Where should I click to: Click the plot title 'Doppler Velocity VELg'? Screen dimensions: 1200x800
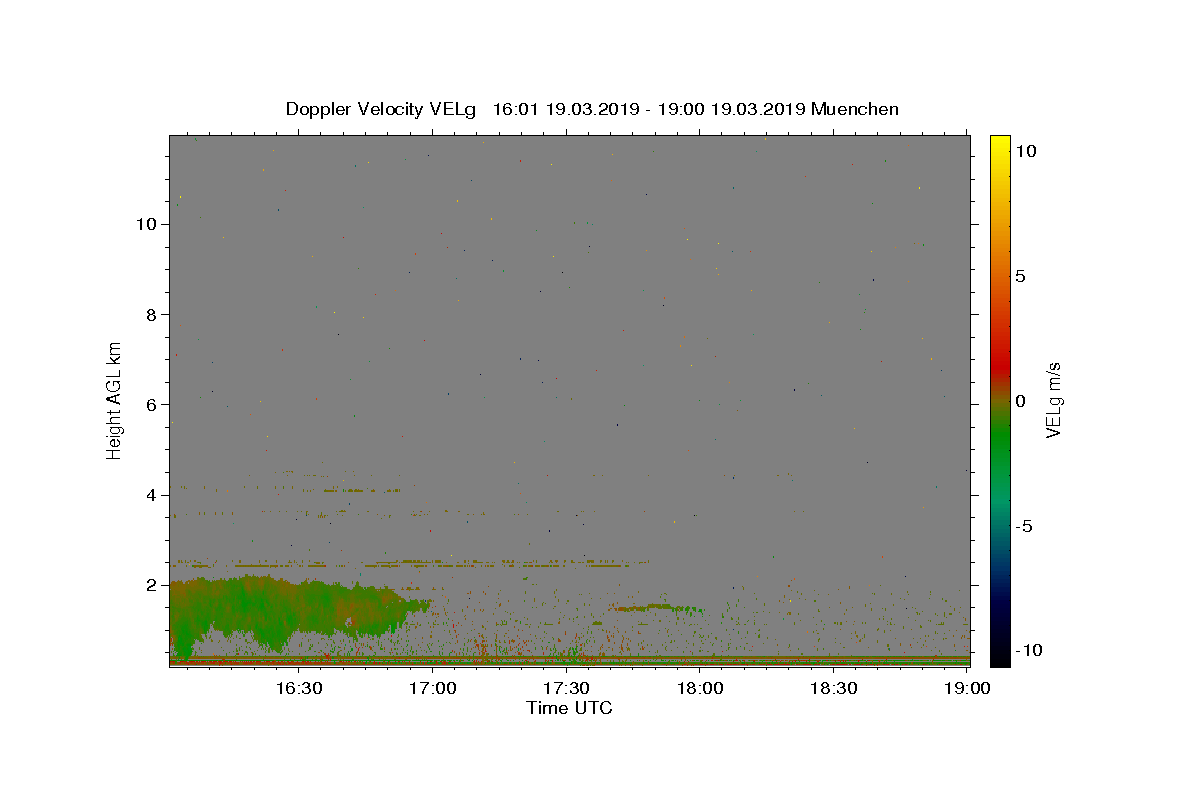380,109
